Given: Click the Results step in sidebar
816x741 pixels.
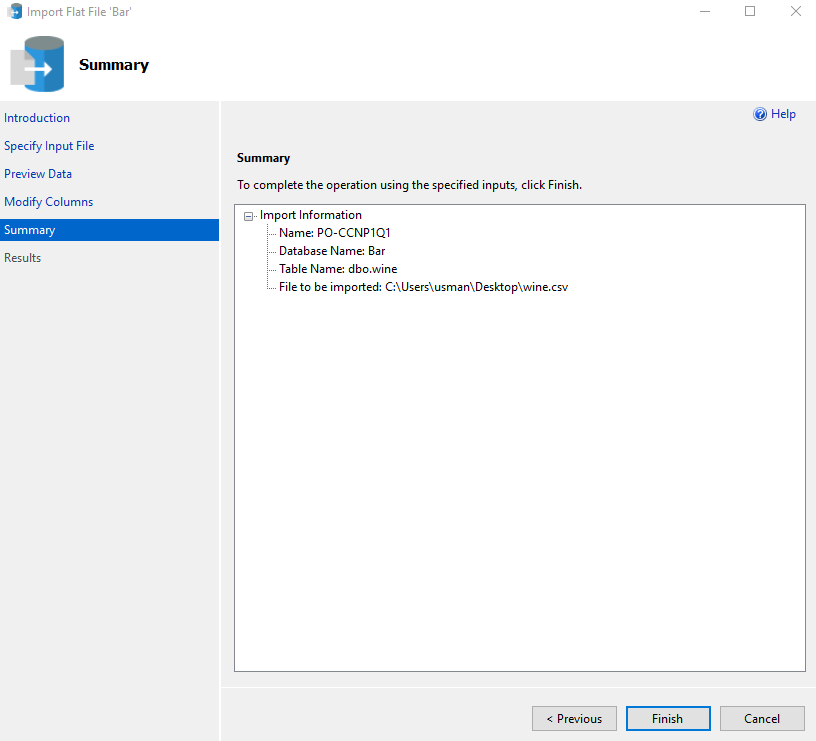Looking at the screenshot, I should coord(22,258).
